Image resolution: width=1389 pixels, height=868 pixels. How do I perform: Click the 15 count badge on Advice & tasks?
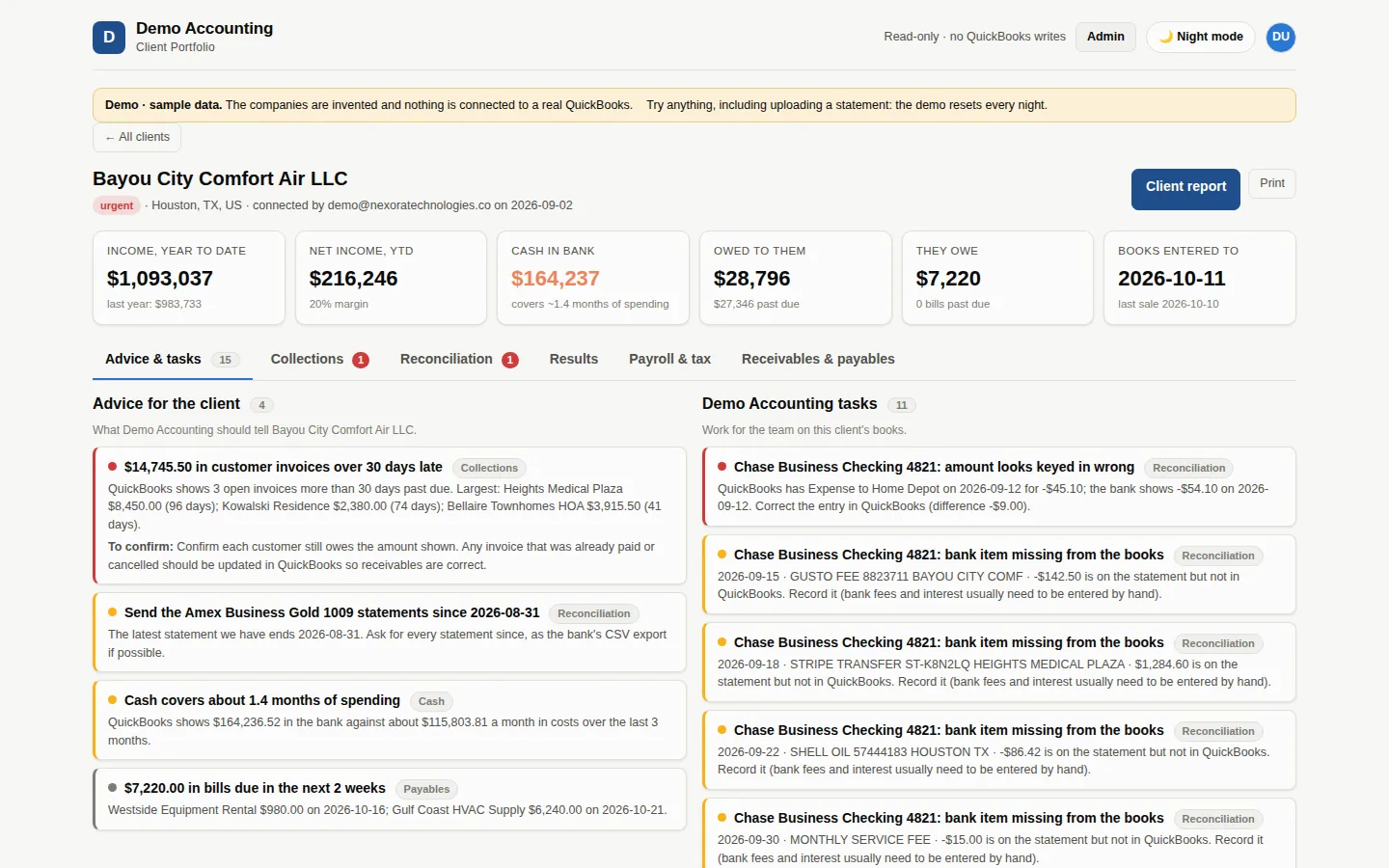(x=225, y=360)
